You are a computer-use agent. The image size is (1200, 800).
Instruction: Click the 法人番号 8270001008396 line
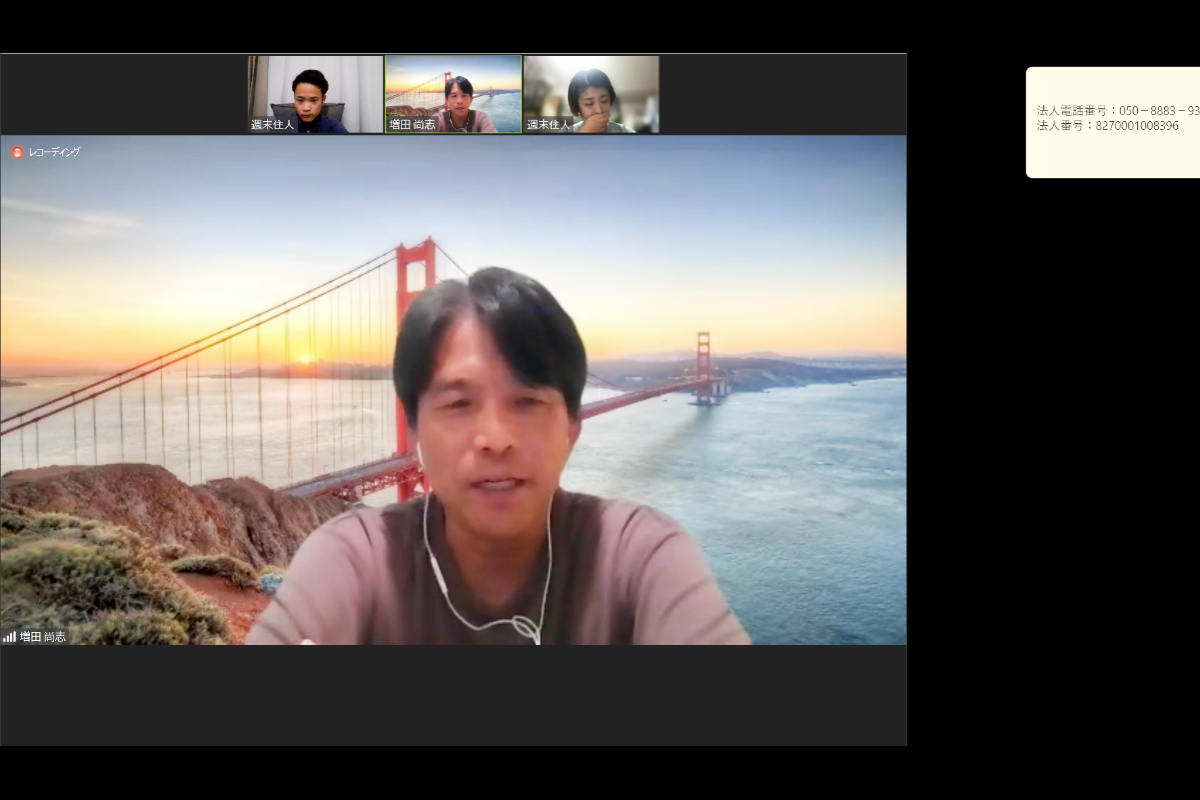pyautogui.click(x=1107, y=126)
